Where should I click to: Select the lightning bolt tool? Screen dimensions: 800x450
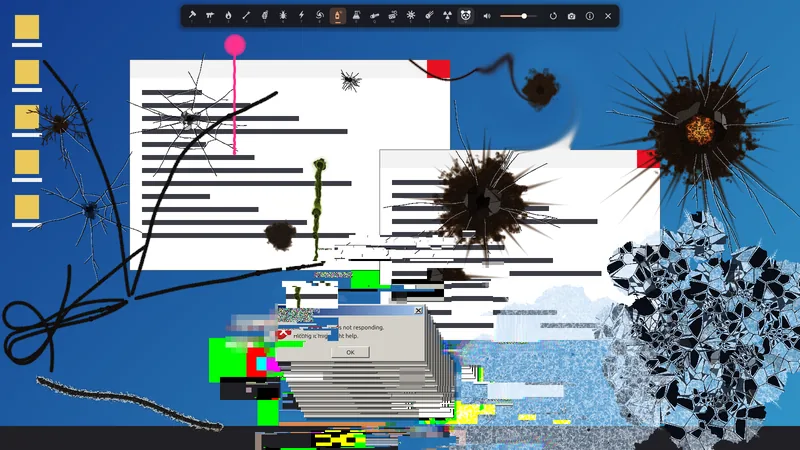(x=301, y=16)
